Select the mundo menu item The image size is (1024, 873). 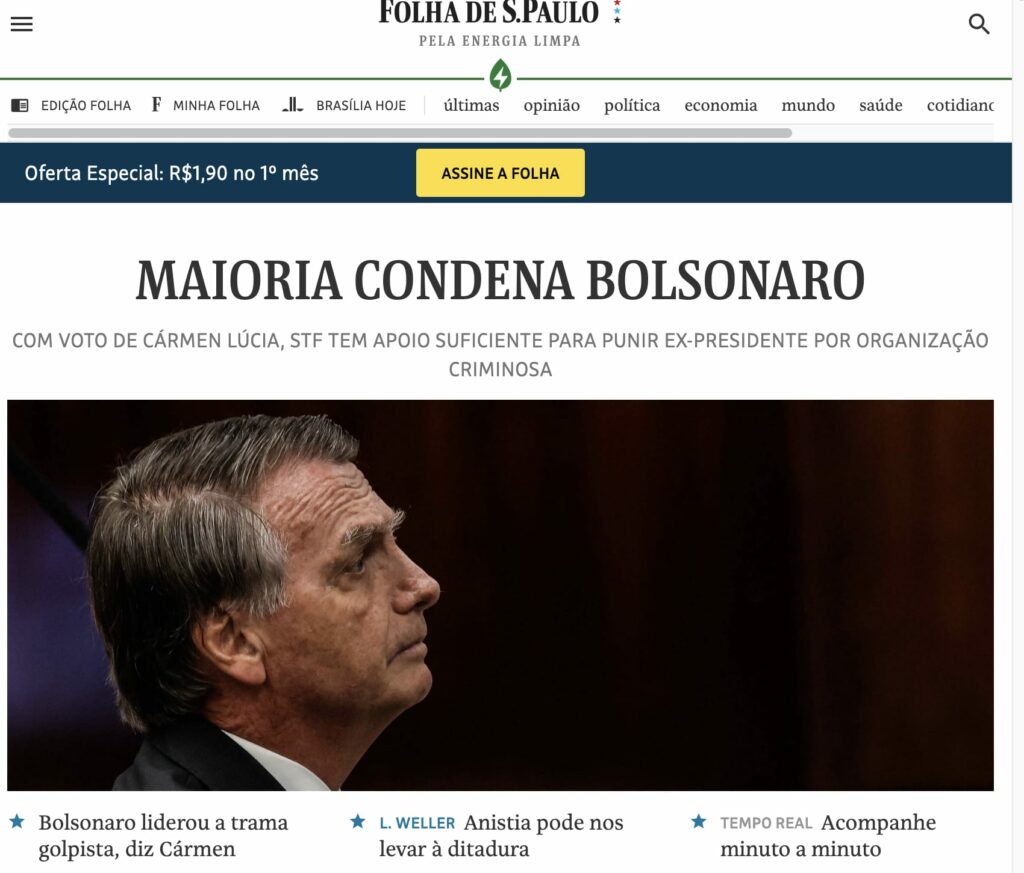pyautogui.click(x=808, y=105)
